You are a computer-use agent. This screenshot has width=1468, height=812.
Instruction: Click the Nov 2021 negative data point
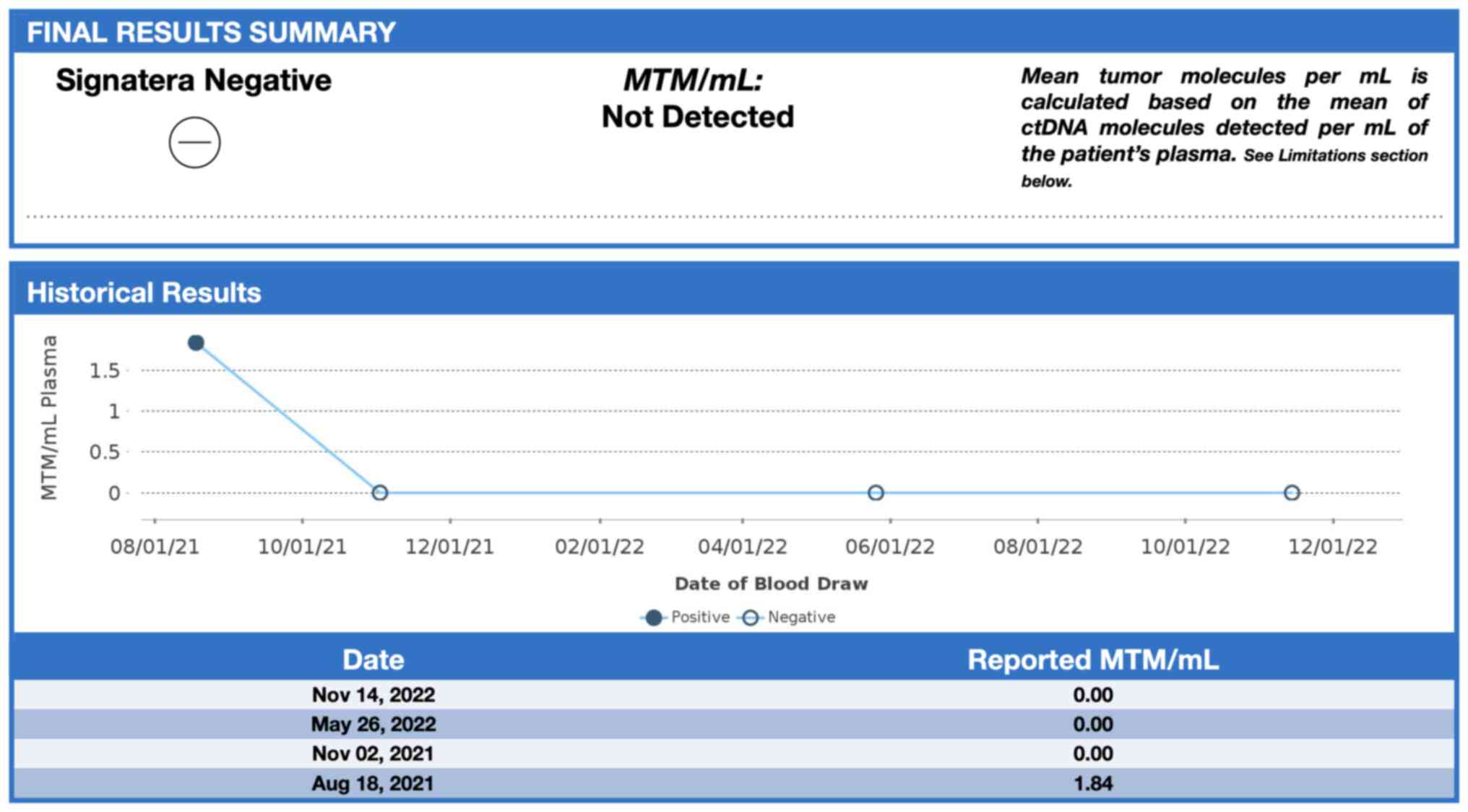point(380,493)
